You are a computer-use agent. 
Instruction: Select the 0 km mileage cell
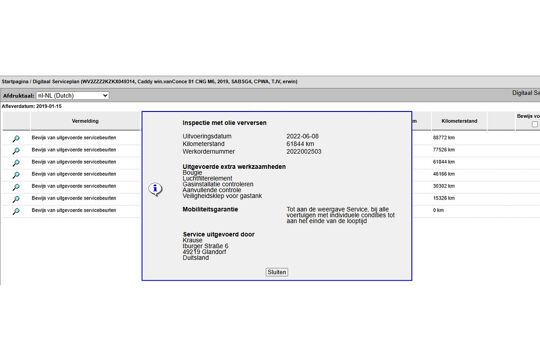(x=438, y=210)
